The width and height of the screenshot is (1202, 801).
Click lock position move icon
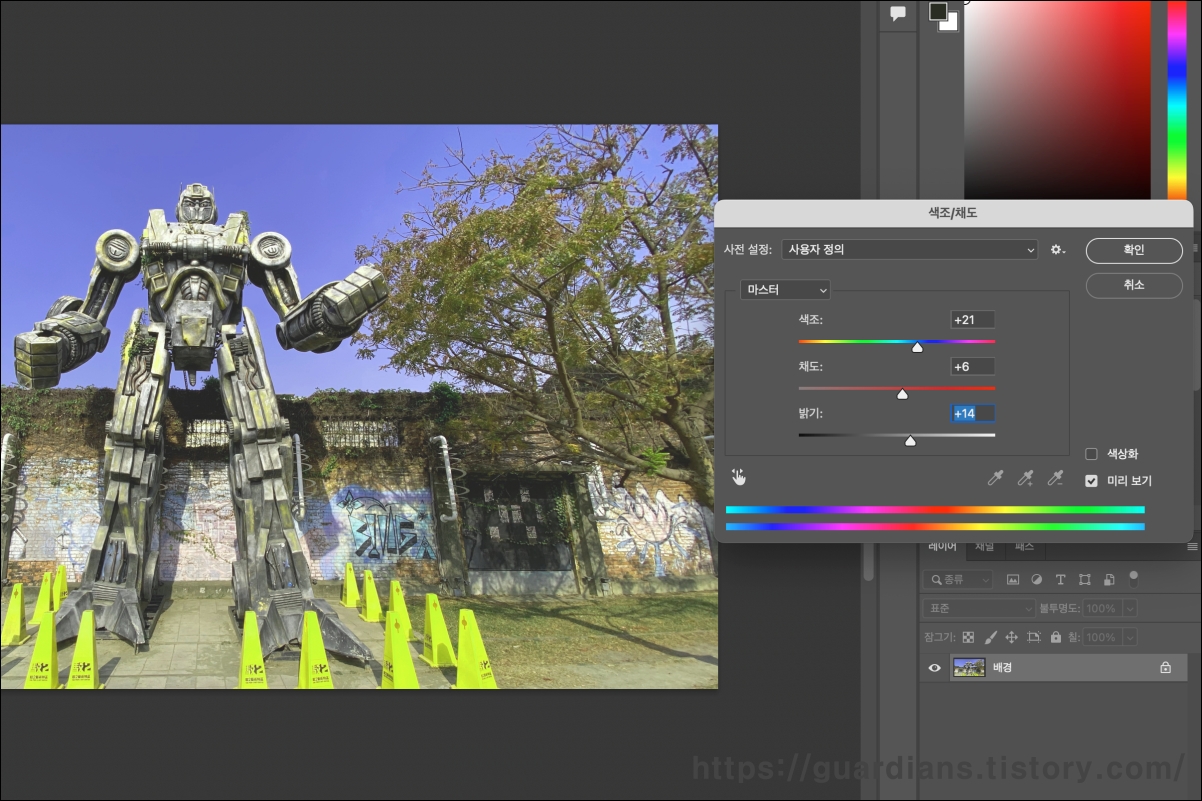(x=1011, y=637)
